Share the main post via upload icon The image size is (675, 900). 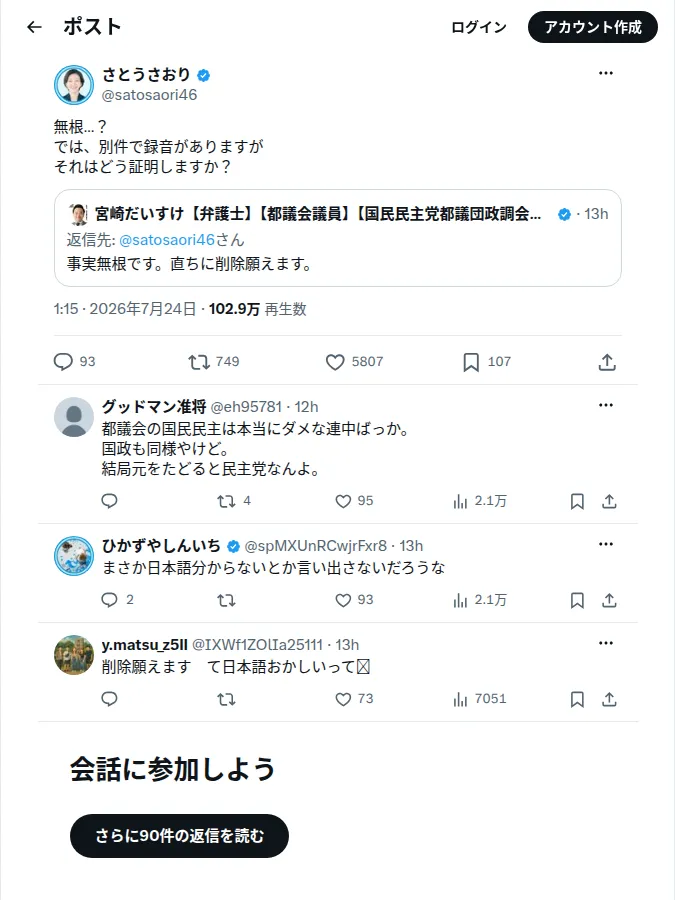click(607, 362)
